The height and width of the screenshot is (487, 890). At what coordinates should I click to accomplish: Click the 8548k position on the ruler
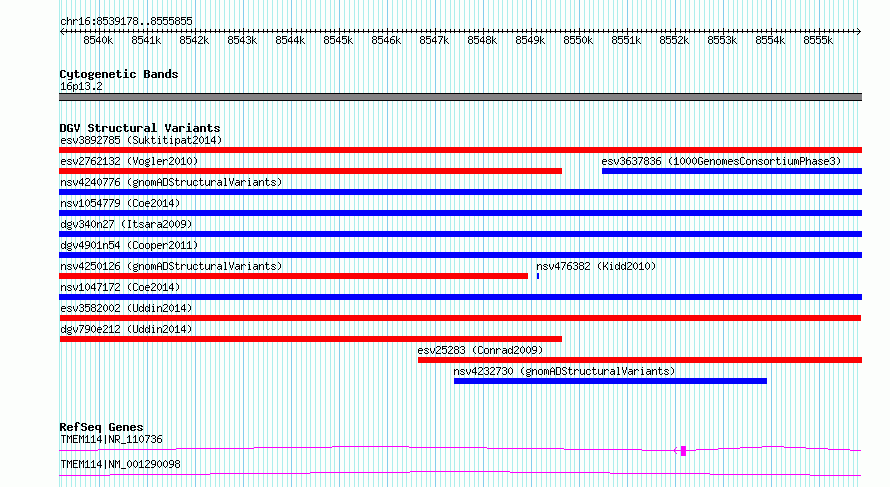pos(482,40)
